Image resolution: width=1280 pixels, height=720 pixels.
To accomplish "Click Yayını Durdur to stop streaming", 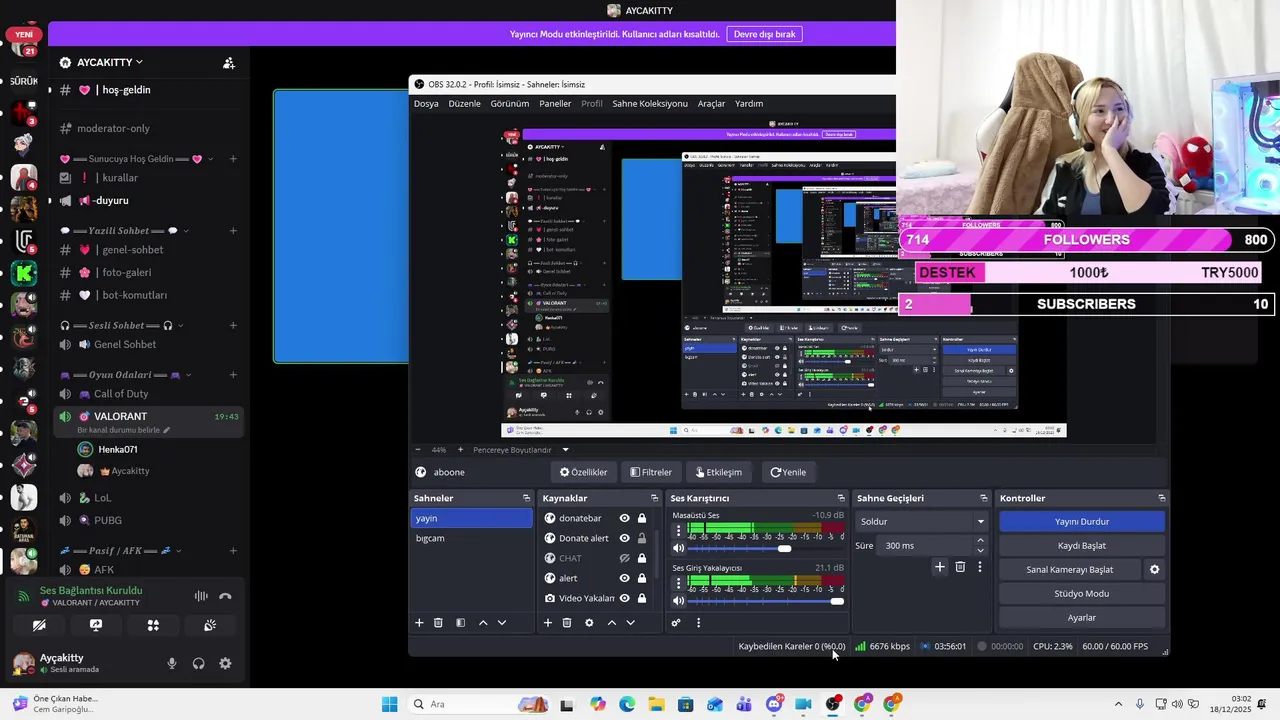I will tap(1082, 521).
